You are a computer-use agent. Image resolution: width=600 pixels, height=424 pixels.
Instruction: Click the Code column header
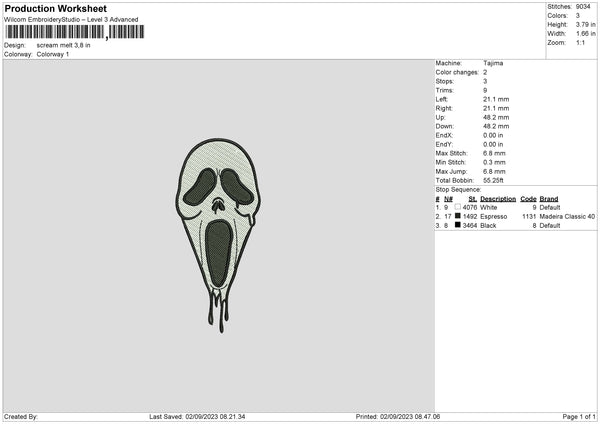click(x=528, y=199)
